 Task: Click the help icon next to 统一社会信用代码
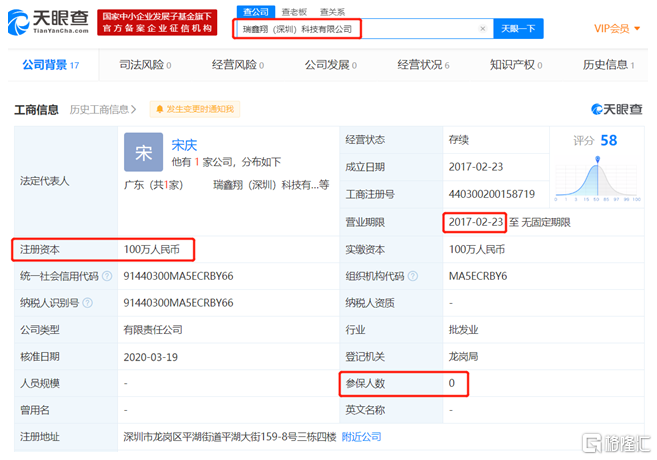coord(107,276)
